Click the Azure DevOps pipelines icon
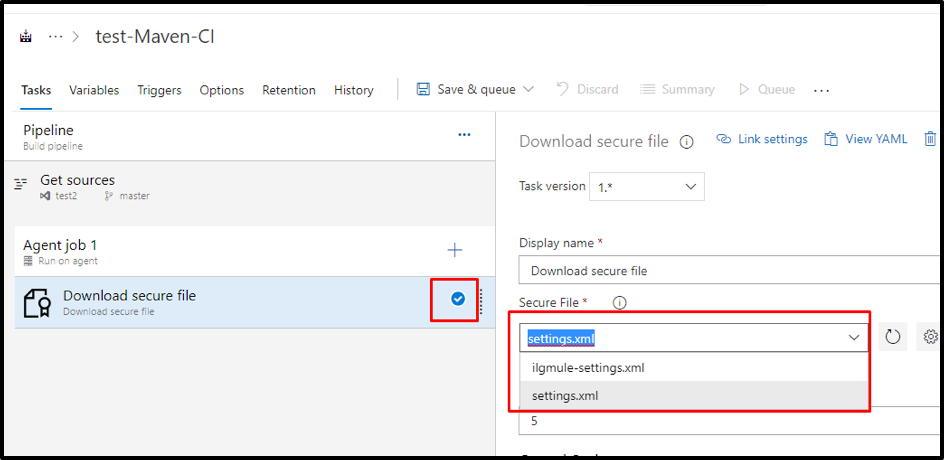Image resolution: width=944 pixels, height=460 pixels. pyautogui.click(x=25, y=37)
